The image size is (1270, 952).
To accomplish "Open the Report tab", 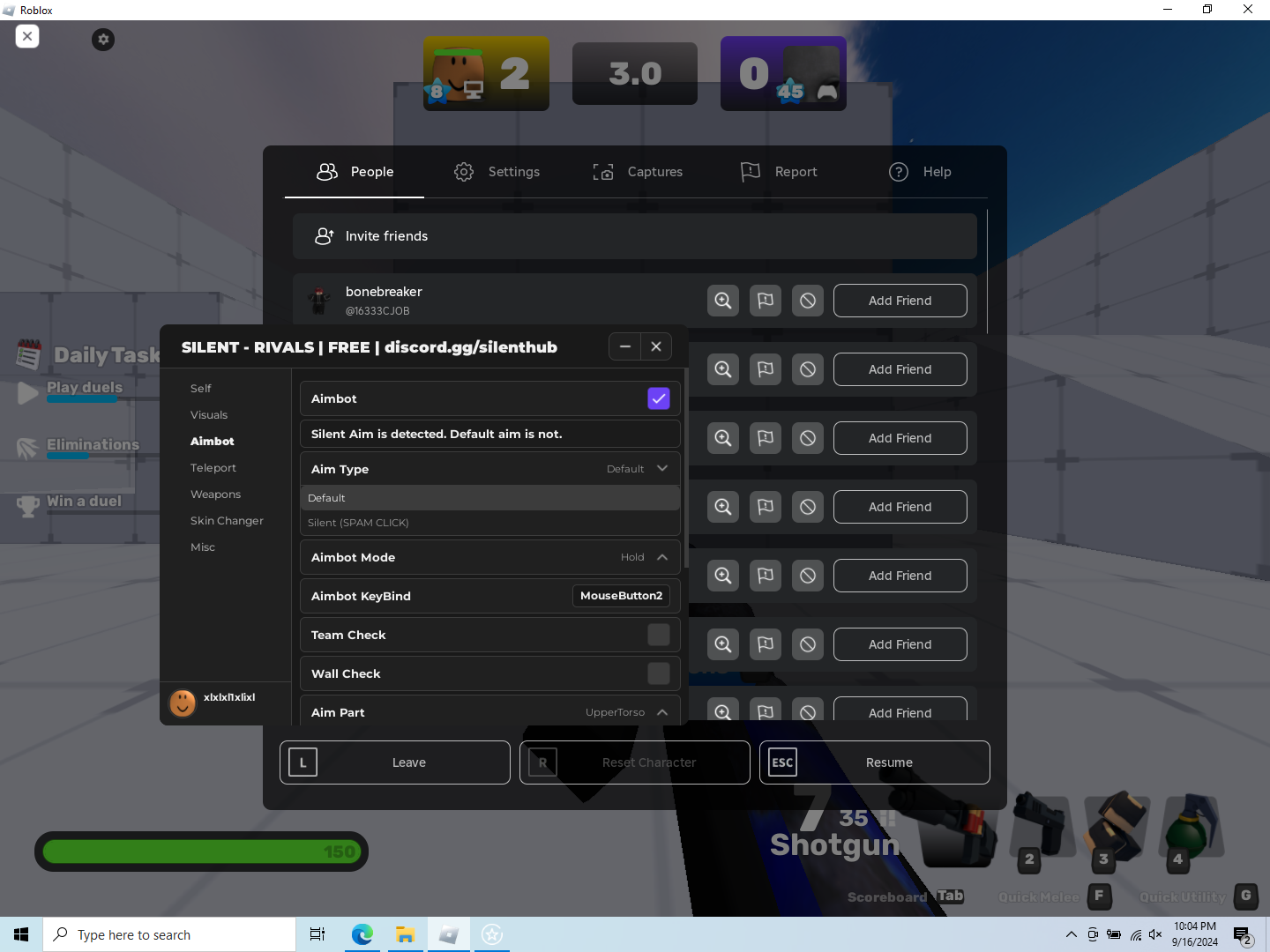I will click(779, 172).
